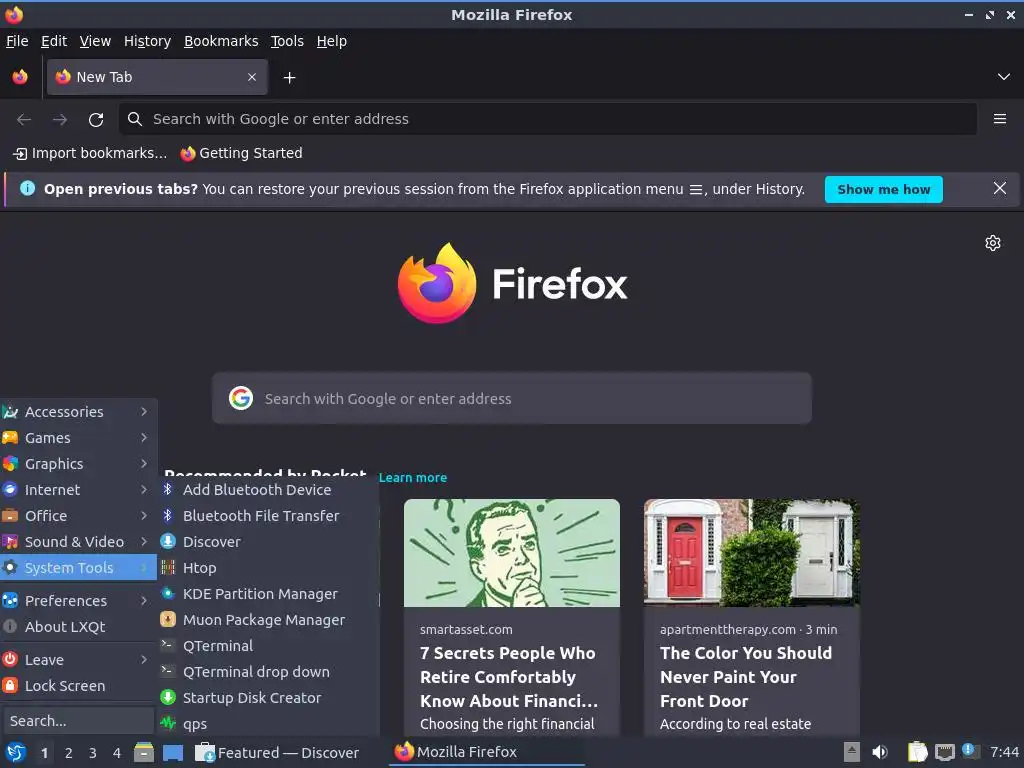Click the volume speaker tray icon
The height and width of the screenshot is (768, 1024).
point(880,752)
